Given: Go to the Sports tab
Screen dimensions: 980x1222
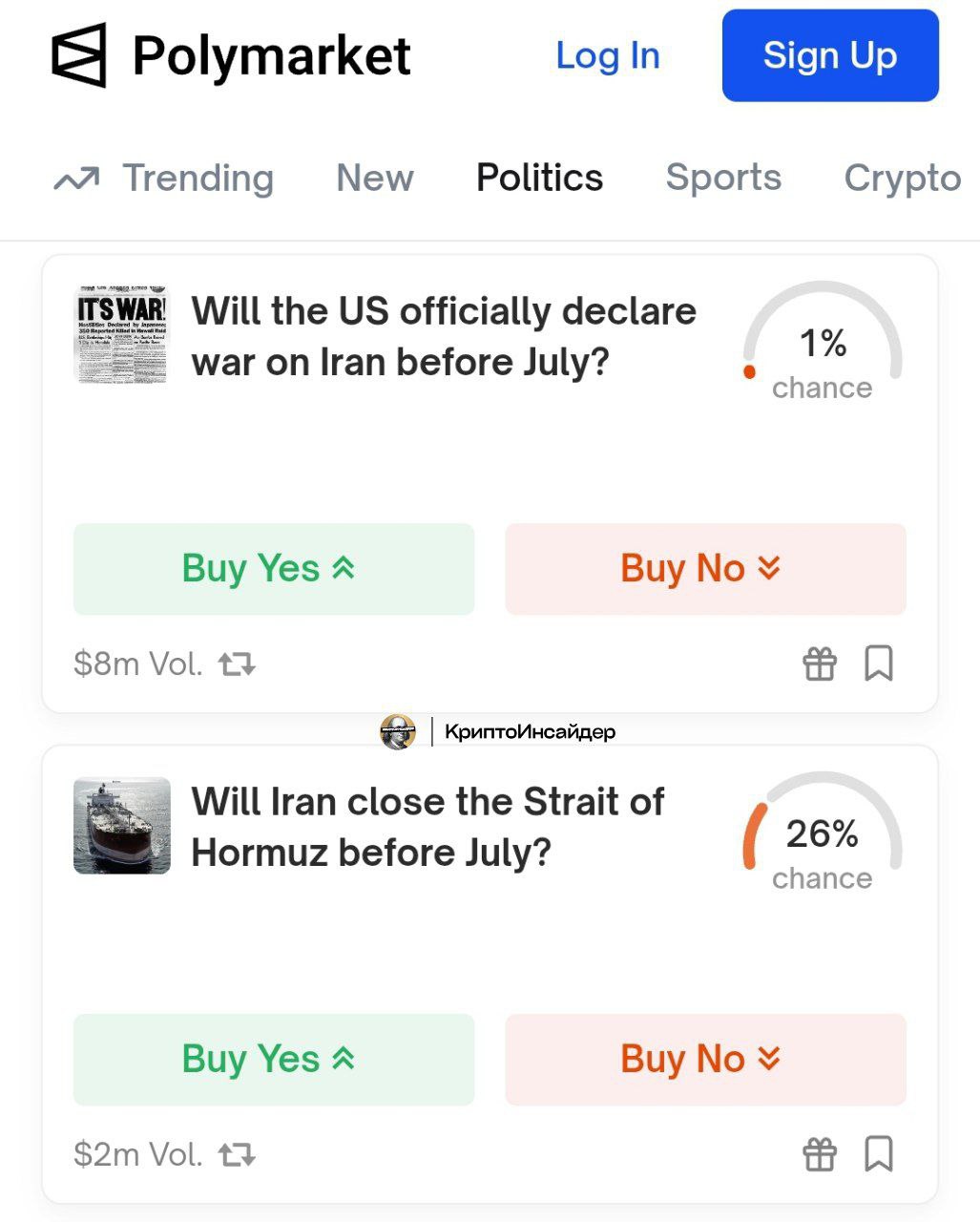Looking at the screenshot, I should pos(723,179).
